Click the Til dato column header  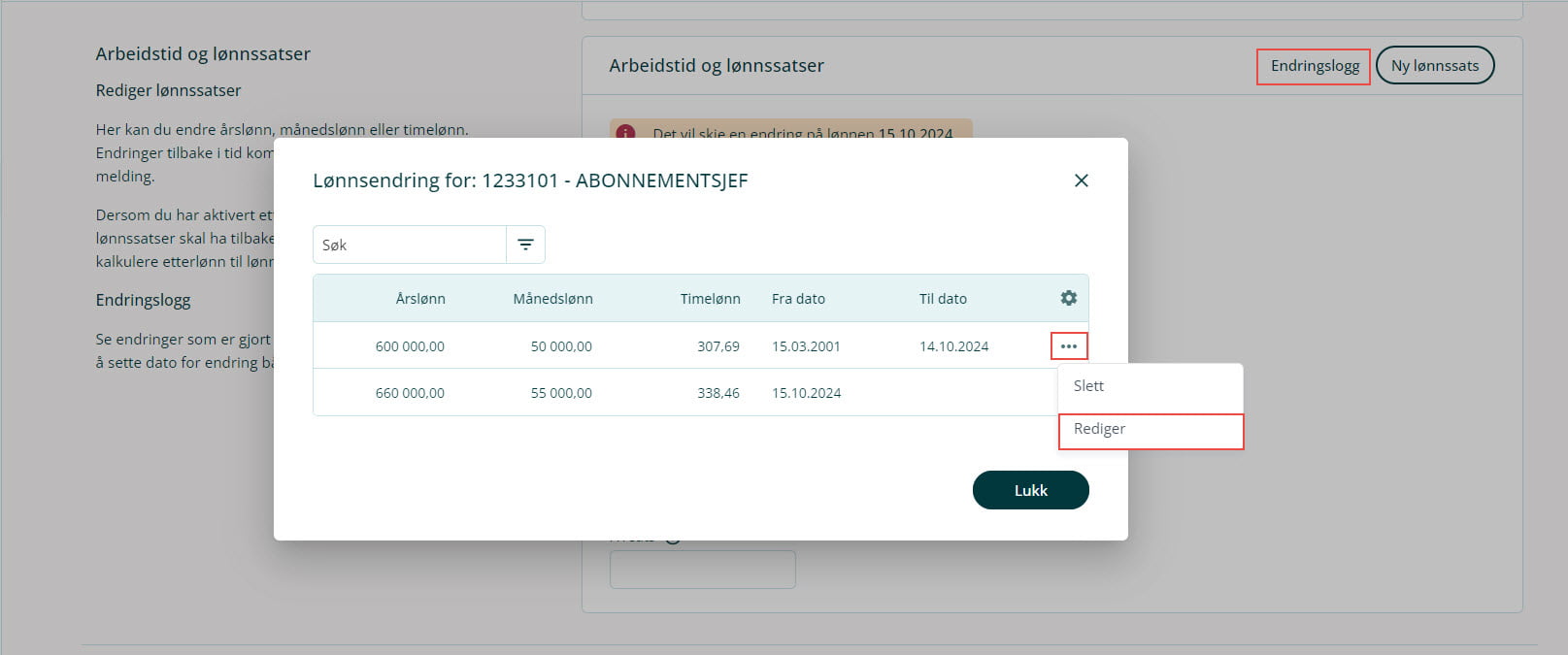click(x=943, y=299)
